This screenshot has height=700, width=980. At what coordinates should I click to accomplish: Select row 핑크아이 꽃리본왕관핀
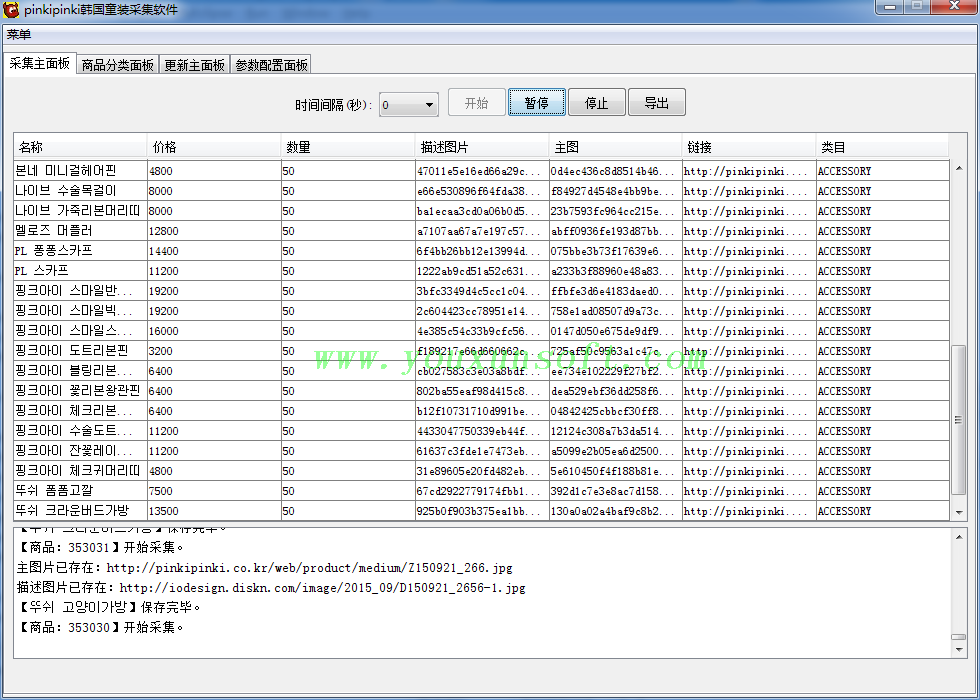point(481,391)
